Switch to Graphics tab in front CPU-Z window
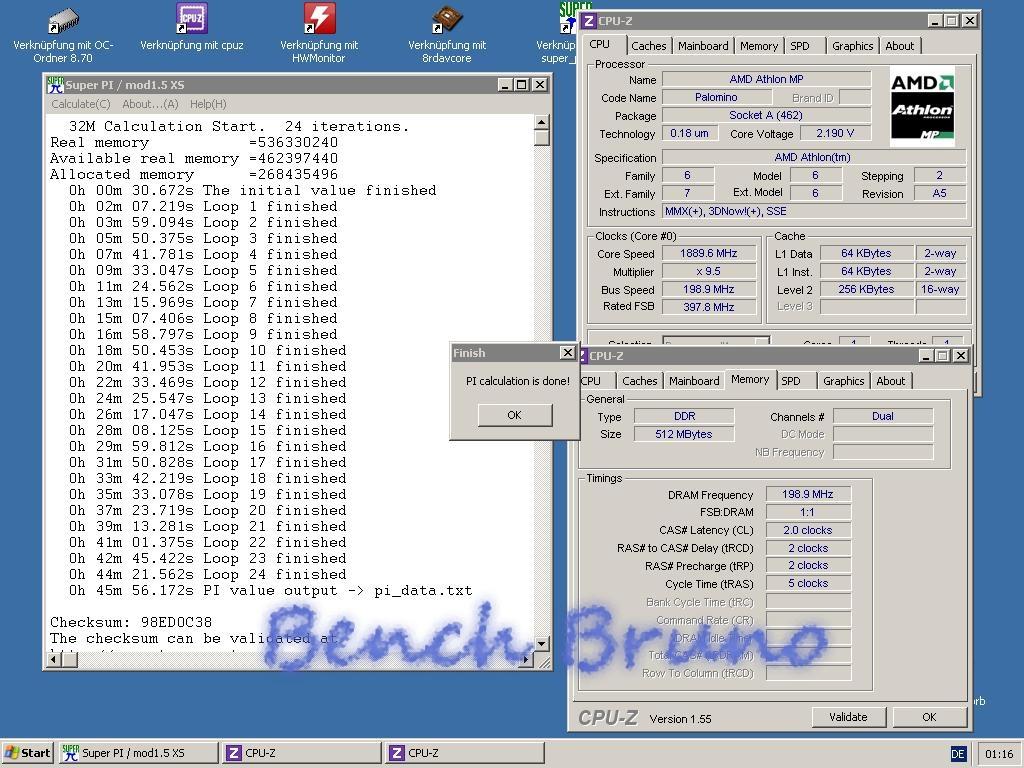1024x768 pixels. click(843, 381)
